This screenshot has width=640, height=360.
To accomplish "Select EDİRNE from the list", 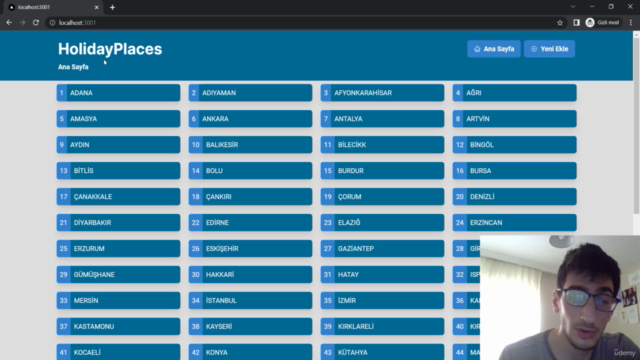I will tap(250, 223).
